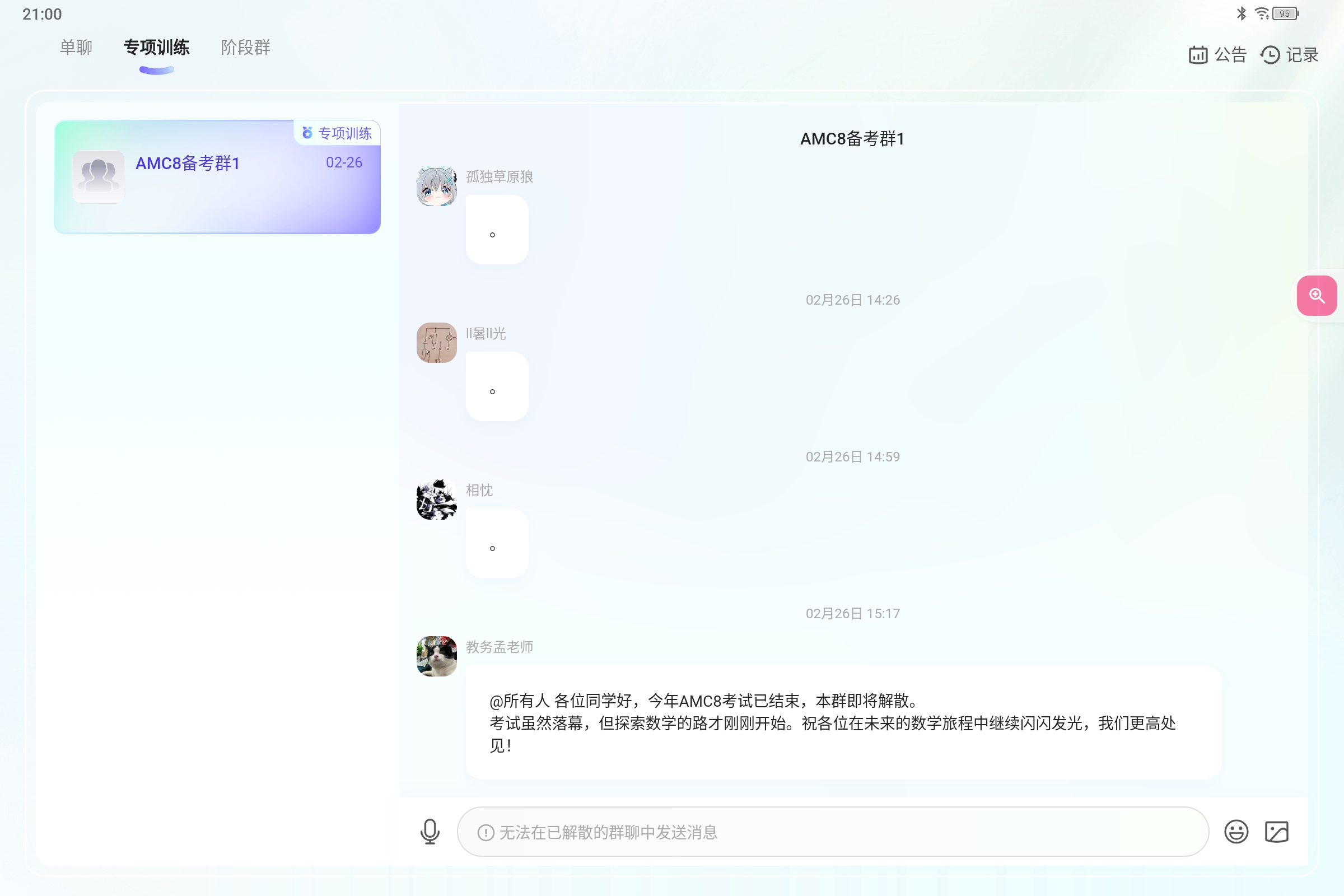Click II暑II光's message bubble
Screen dimensions: 1344x896
[x=497, y=386]
